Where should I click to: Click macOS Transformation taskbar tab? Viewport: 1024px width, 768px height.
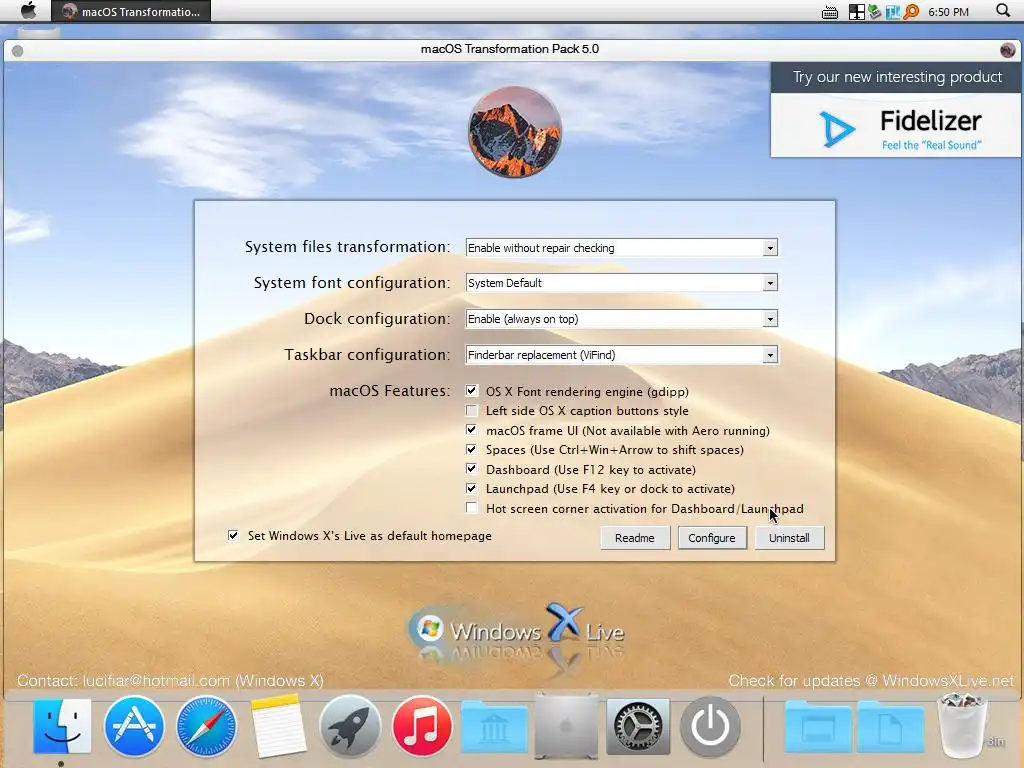131,11
